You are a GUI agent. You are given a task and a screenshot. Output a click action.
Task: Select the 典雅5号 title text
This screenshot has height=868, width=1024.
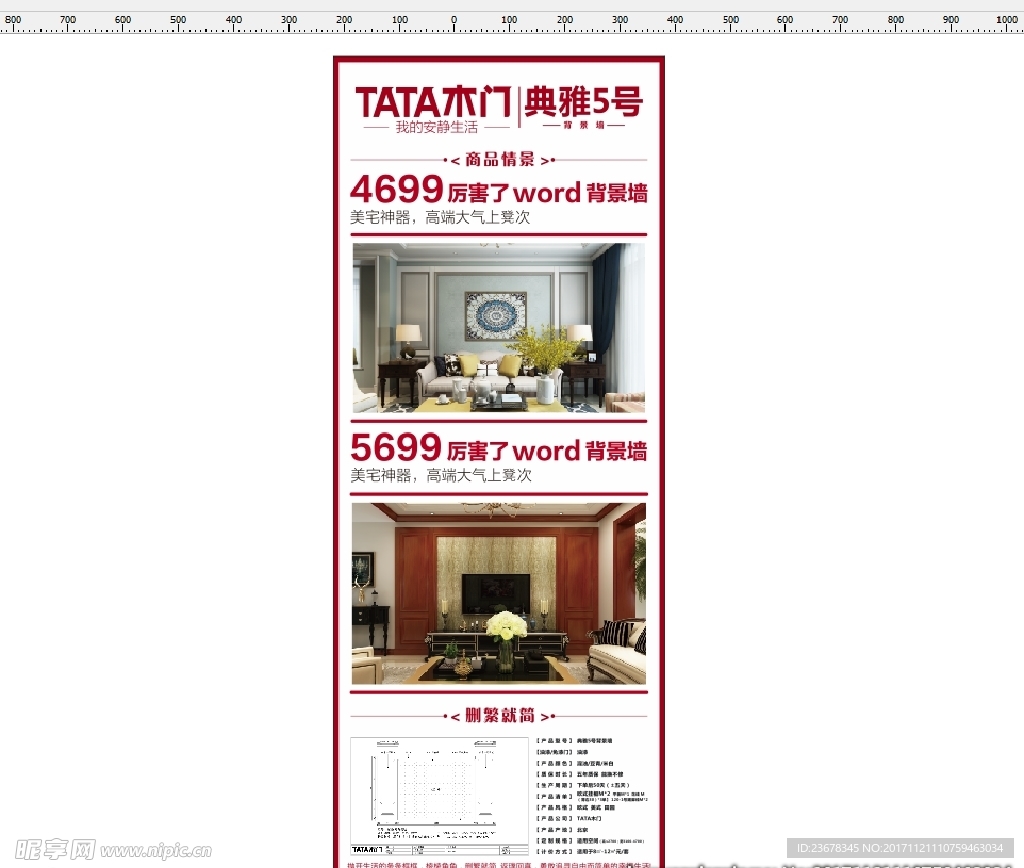[583, 102]
